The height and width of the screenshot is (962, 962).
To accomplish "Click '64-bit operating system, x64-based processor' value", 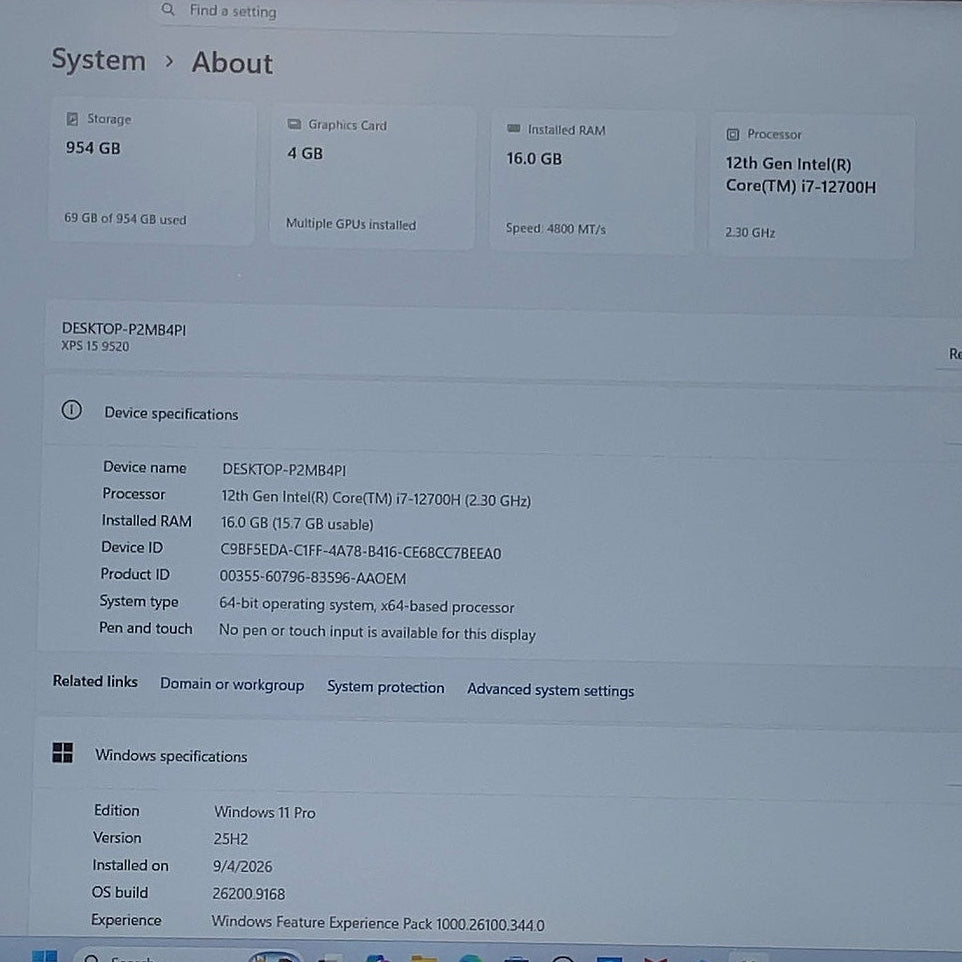I will (366, 606).
